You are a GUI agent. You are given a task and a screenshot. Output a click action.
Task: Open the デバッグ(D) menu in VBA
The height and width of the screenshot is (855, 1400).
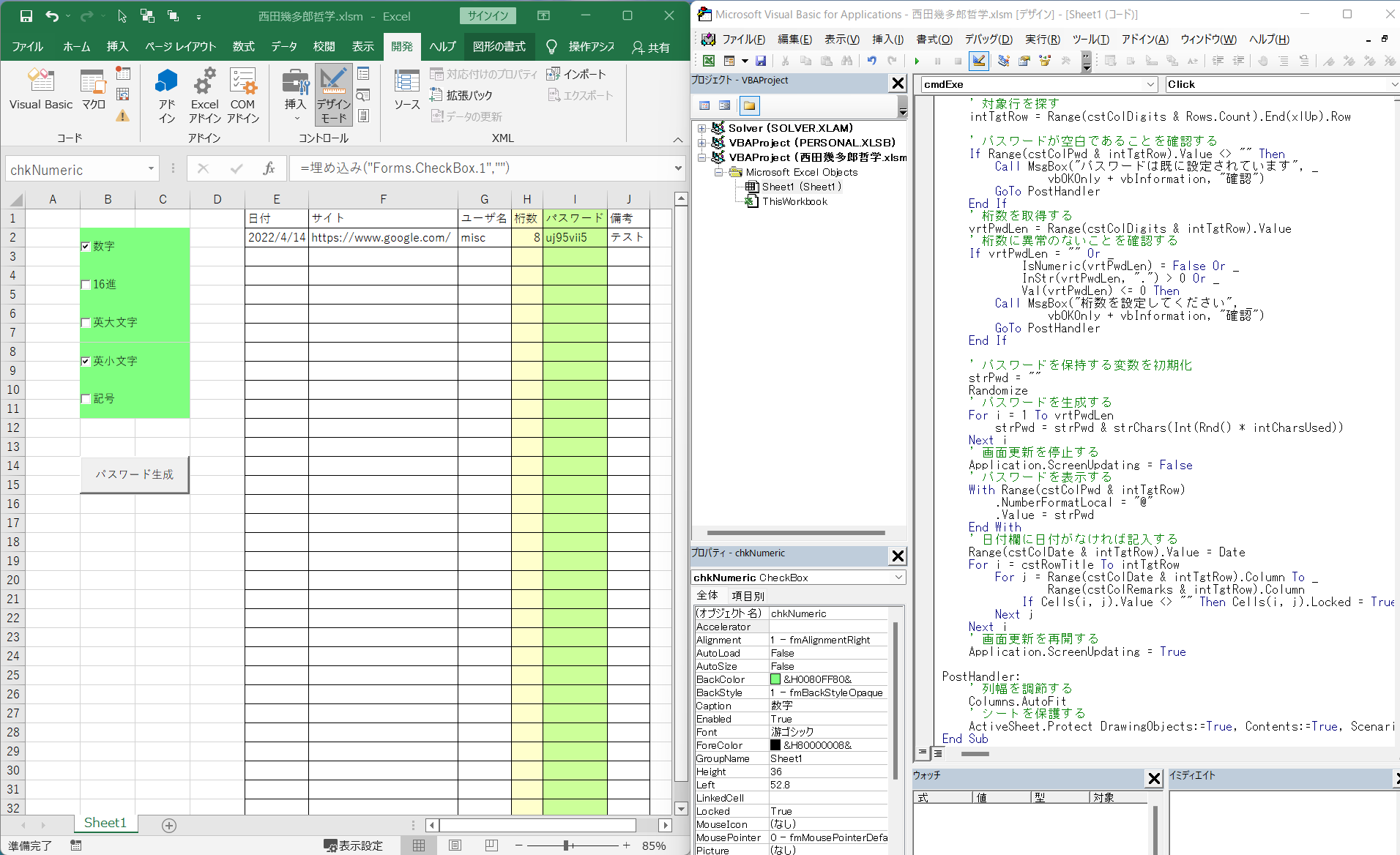(988, 40)
